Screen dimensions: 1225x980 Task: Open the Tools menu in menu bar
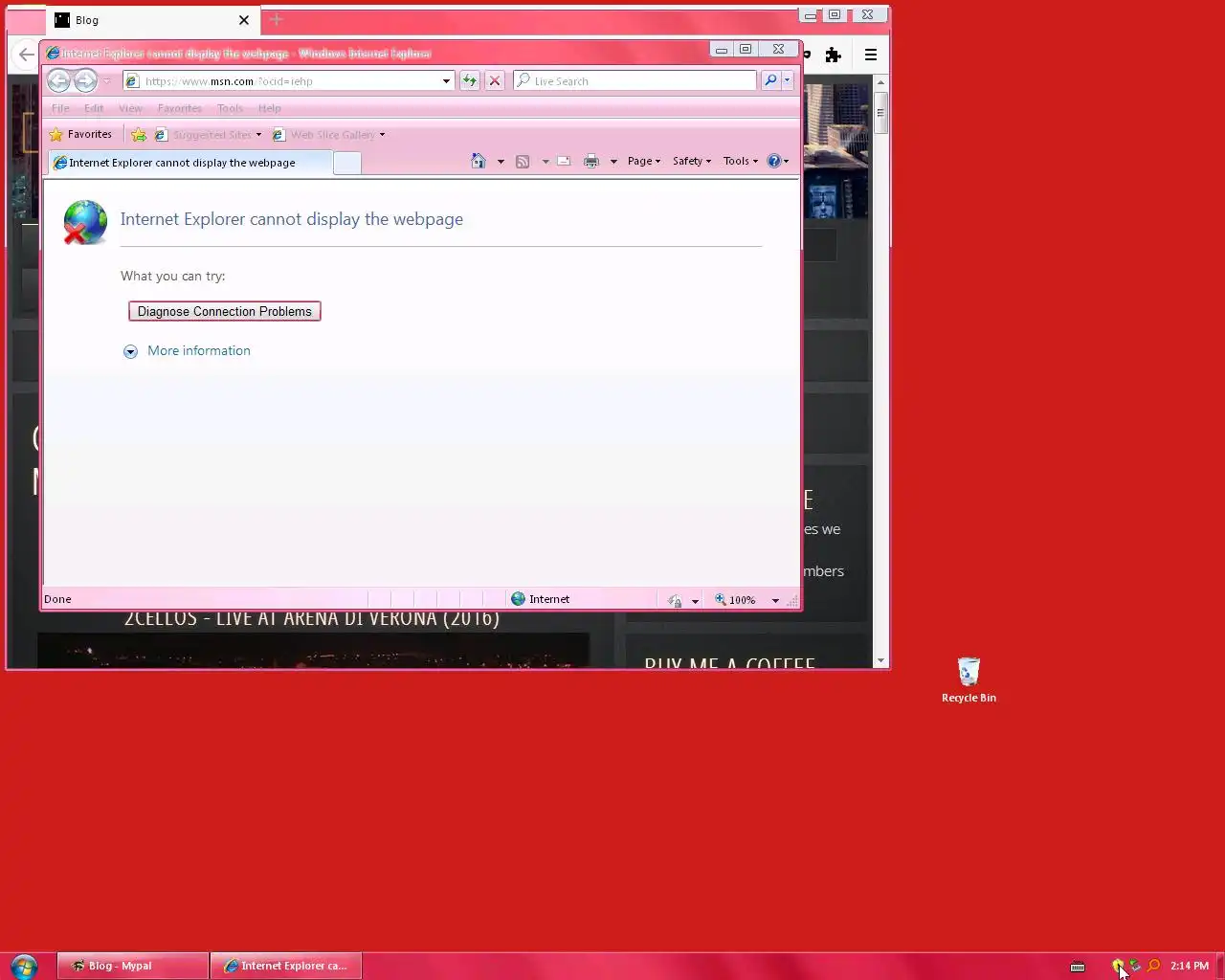(230, 108)
